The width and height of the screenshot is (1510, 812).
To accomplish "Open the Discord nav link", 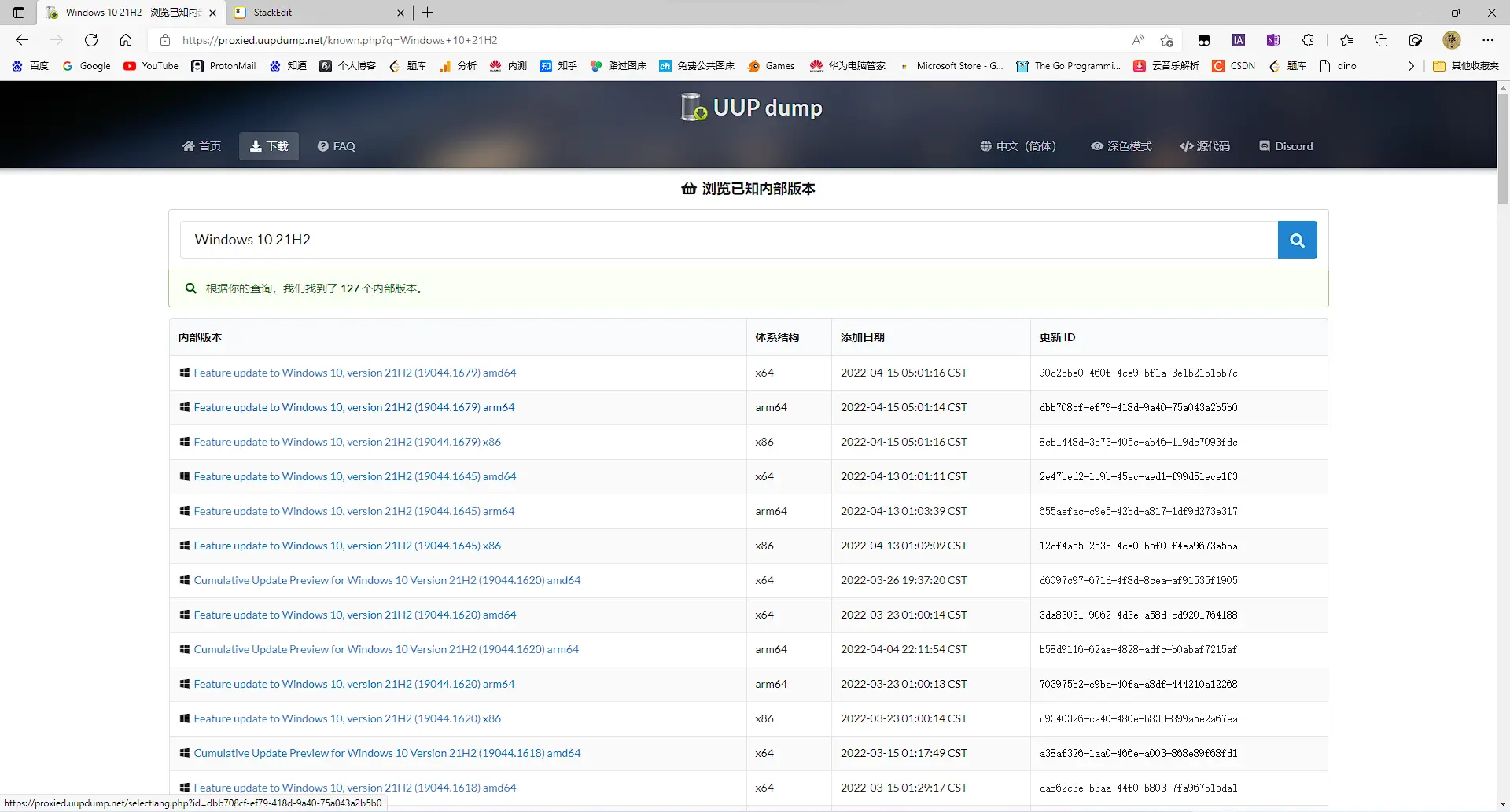I will tap(1287, 146).
